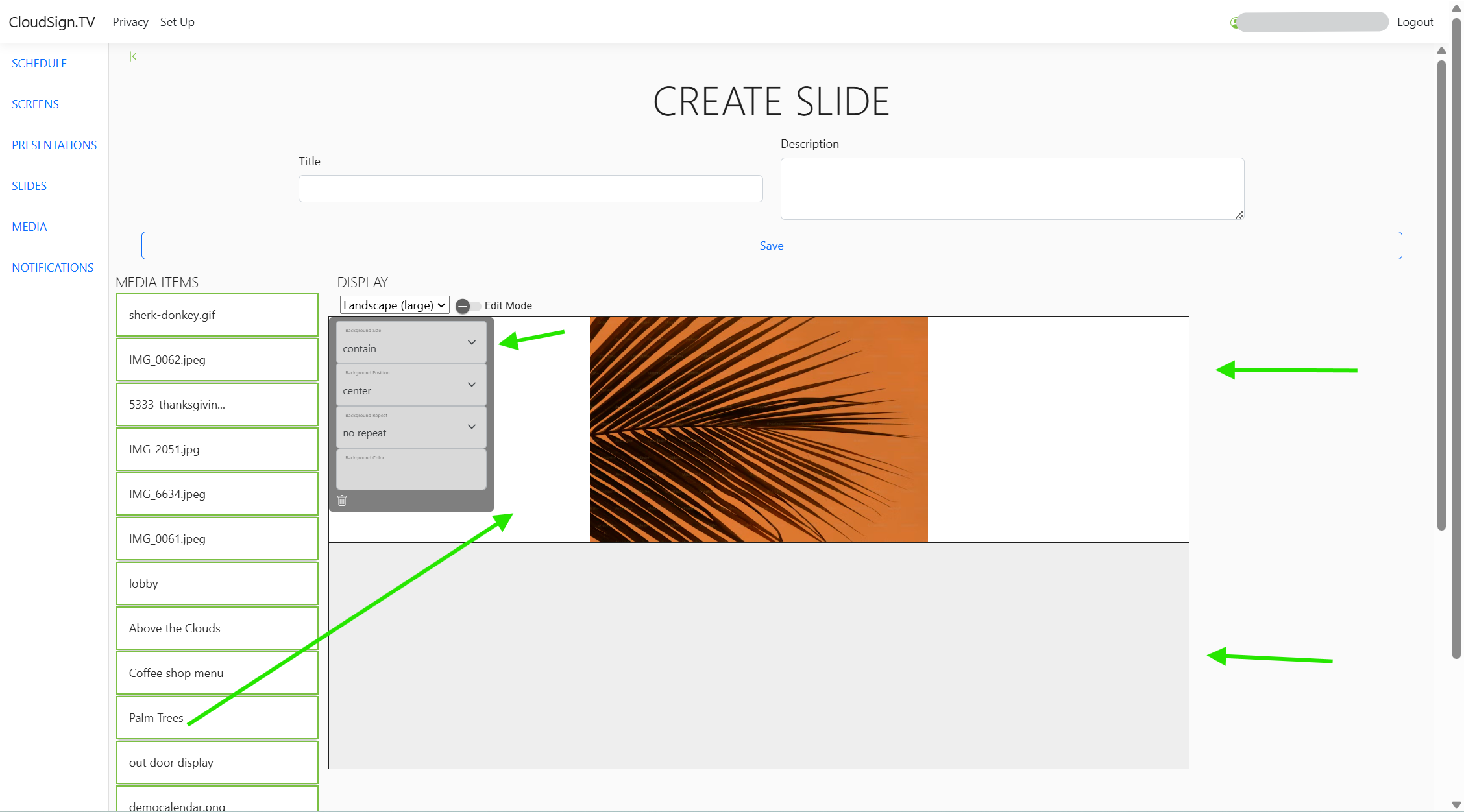The width and height of the screenshot is (1464, 812).
Task: Select the sherk-donkey.gif media item
Action: [217, 315]
